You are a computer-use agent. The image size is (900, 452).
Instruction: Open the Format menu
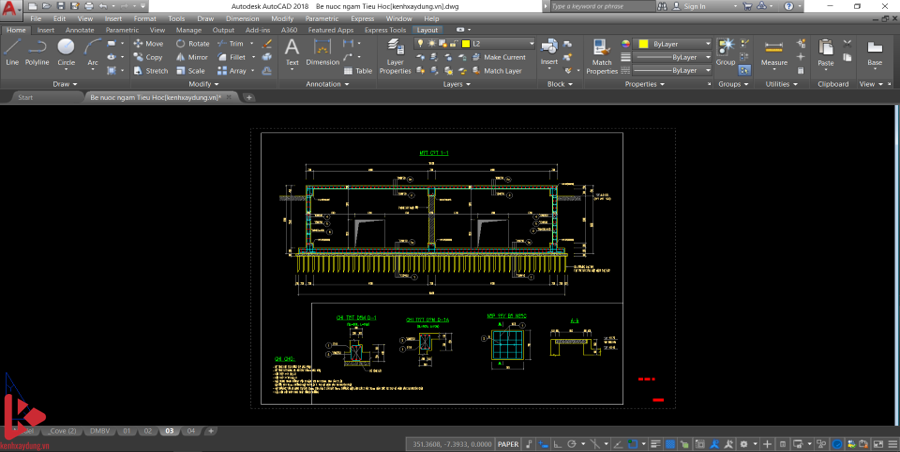point(145,18)
